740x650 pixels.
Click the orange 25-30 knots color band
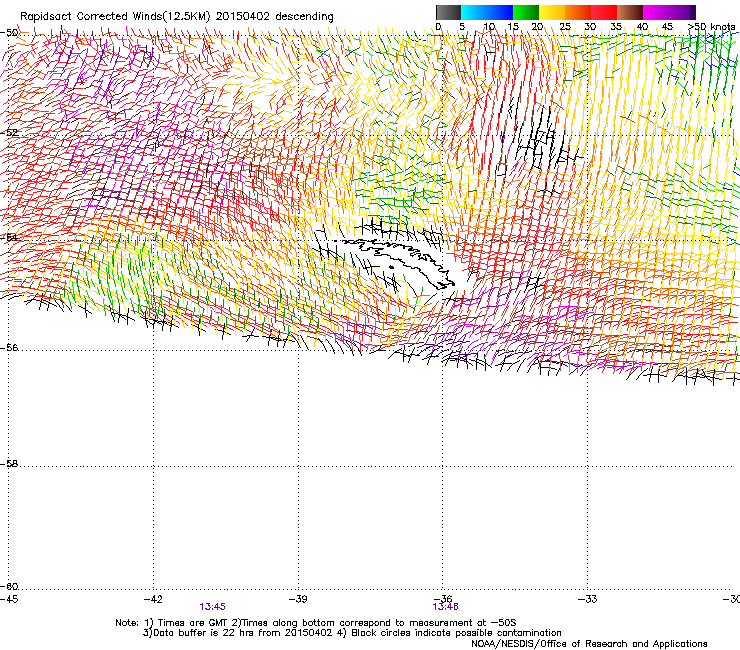pyautogui.click(x=578, y=12)
